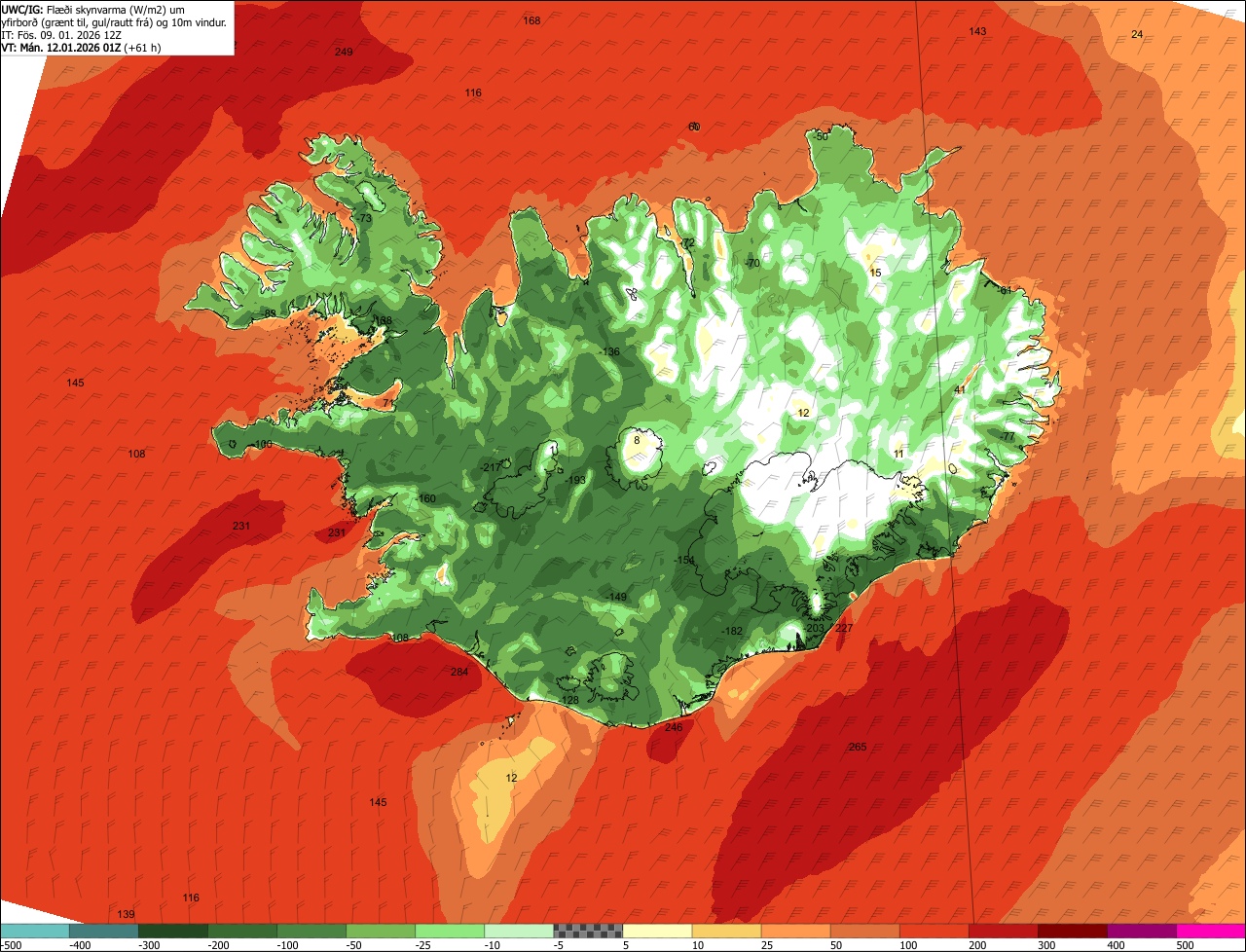Select the magenta above-500 legend swatch
The height and width of the screenshot is (952, 1246).
coord(1210,931)
